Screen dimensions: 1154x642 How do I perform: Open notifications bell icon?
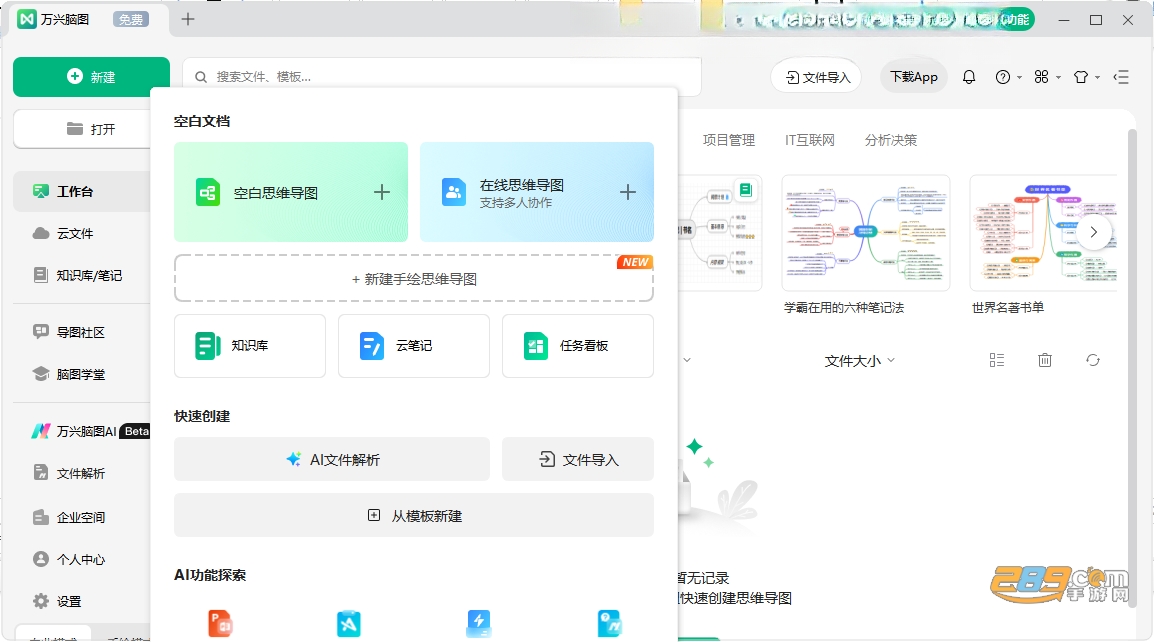click(x=969, y=77)
